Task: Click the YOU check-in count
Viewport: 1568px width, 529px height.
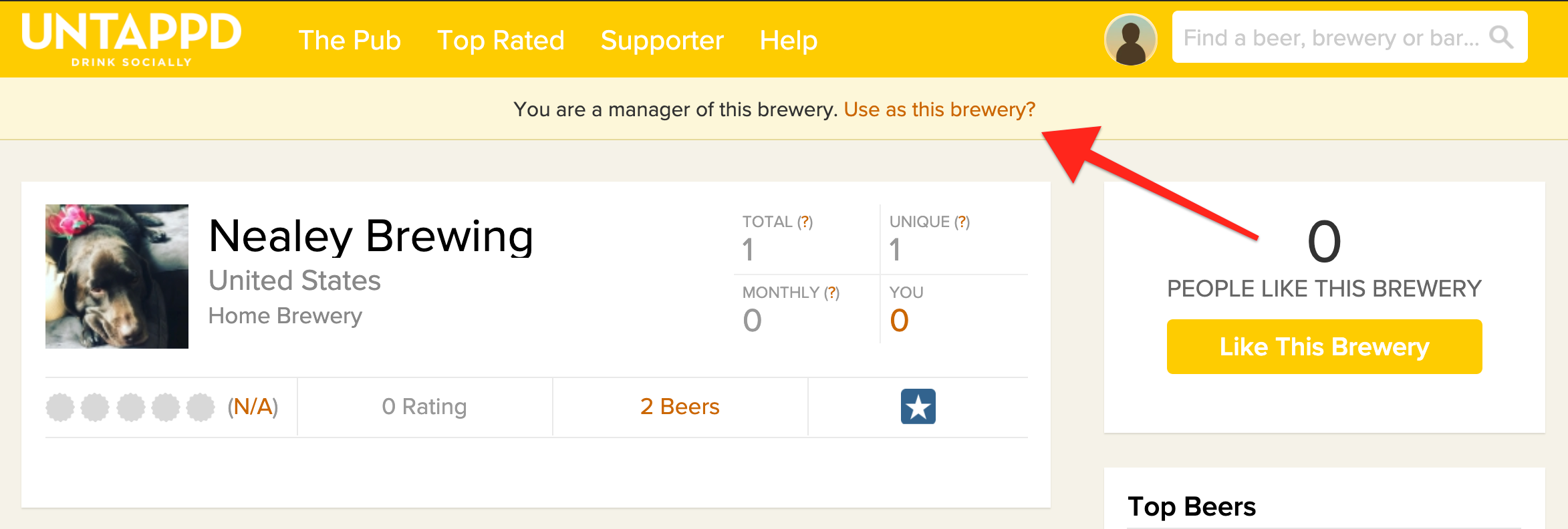Action: pyautogui.click(x=899, y=321)
